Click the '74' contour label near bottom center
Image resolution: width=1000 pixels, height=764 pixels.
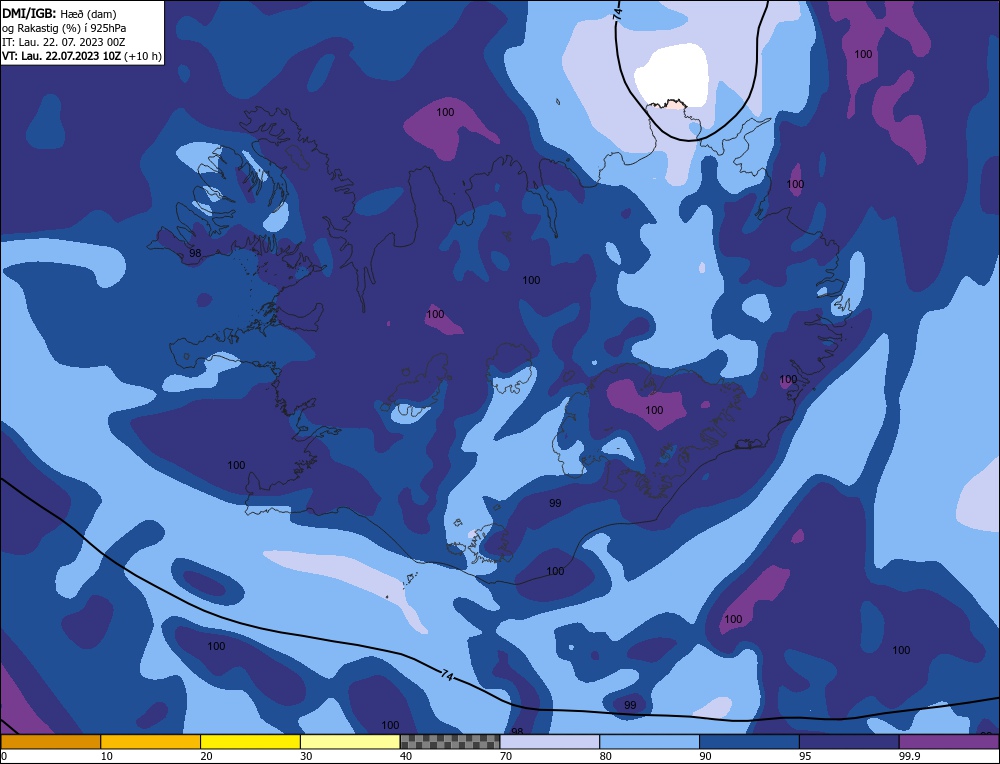447,675
